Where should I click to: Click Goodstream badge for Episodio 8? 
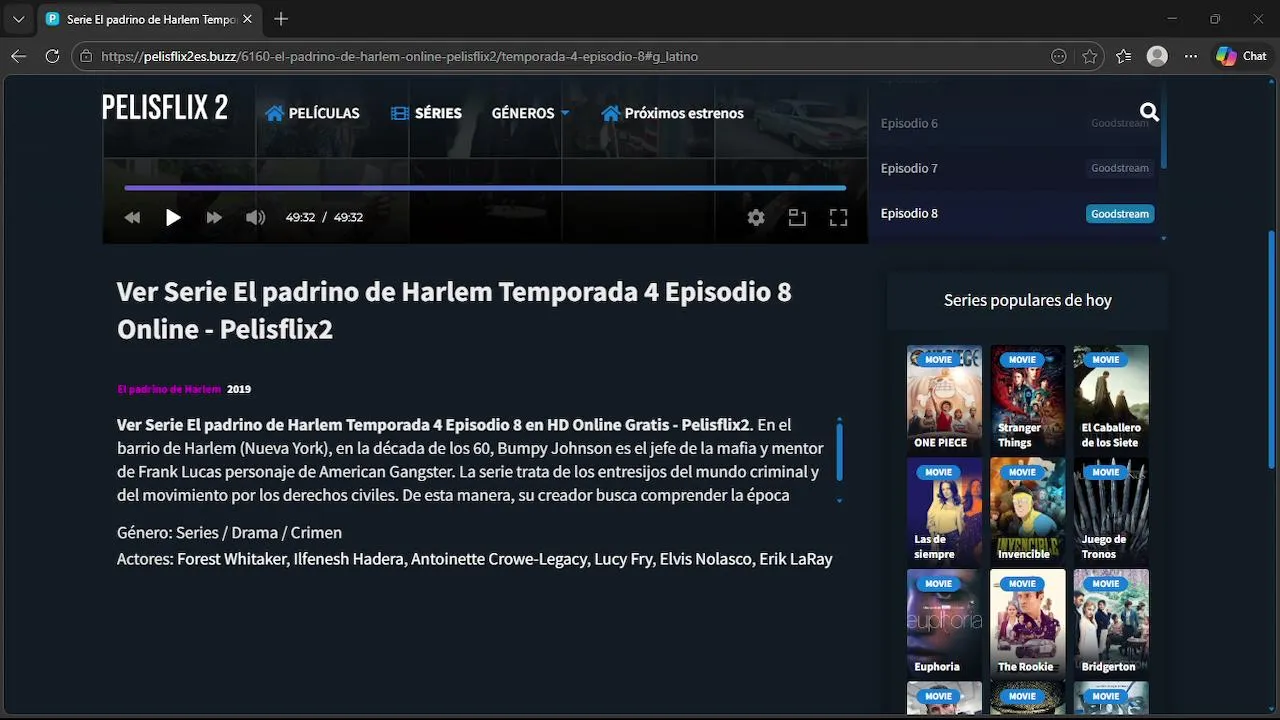[x=1120, y=214]
